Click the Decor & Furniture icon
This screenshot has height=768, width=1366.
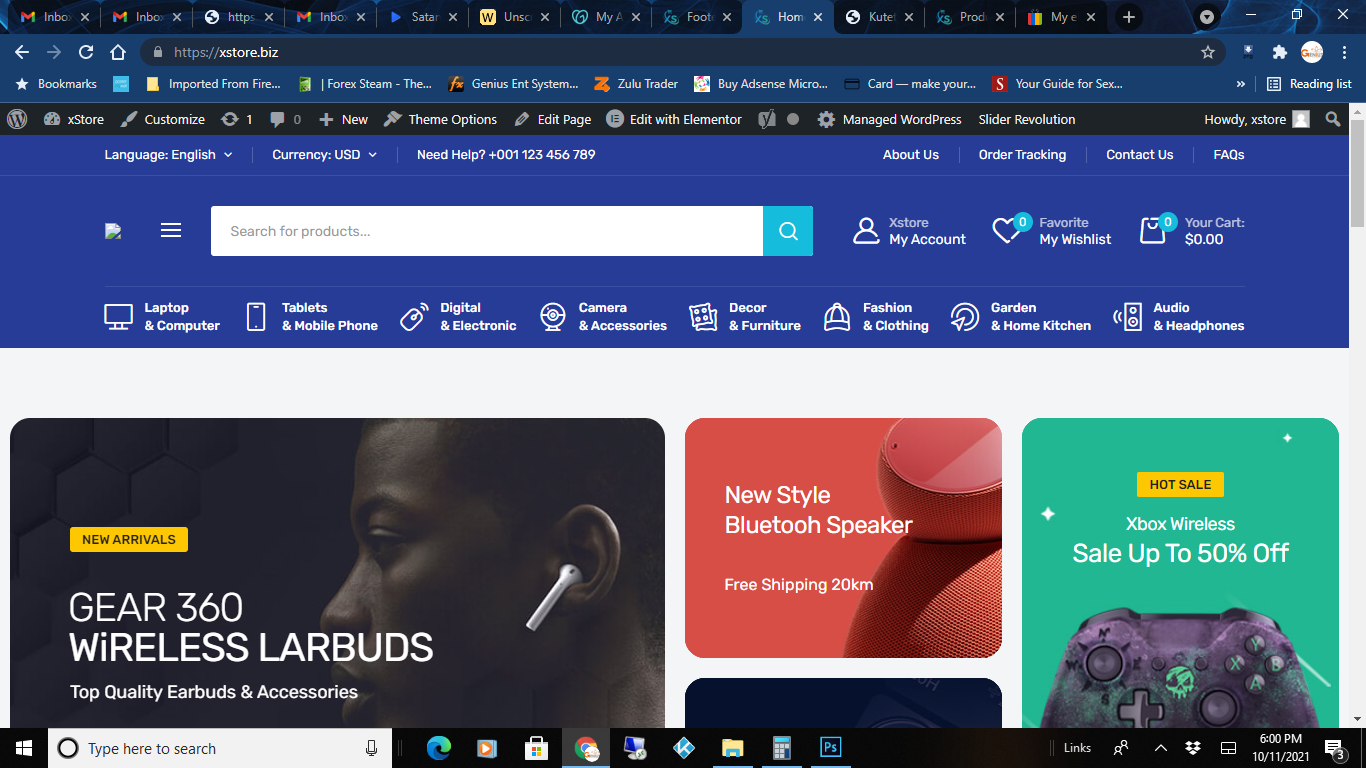click(x=703, y=317)
